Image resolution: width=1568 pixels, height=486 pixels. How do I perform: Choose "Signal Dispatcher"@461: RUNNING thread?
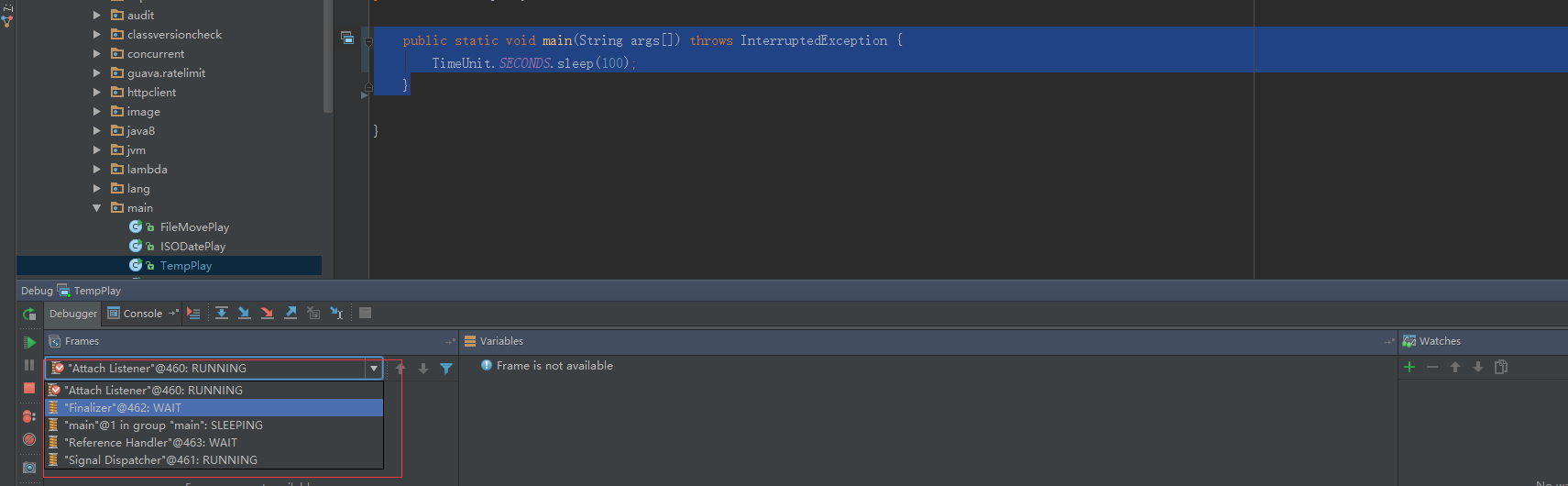point(214,460)
